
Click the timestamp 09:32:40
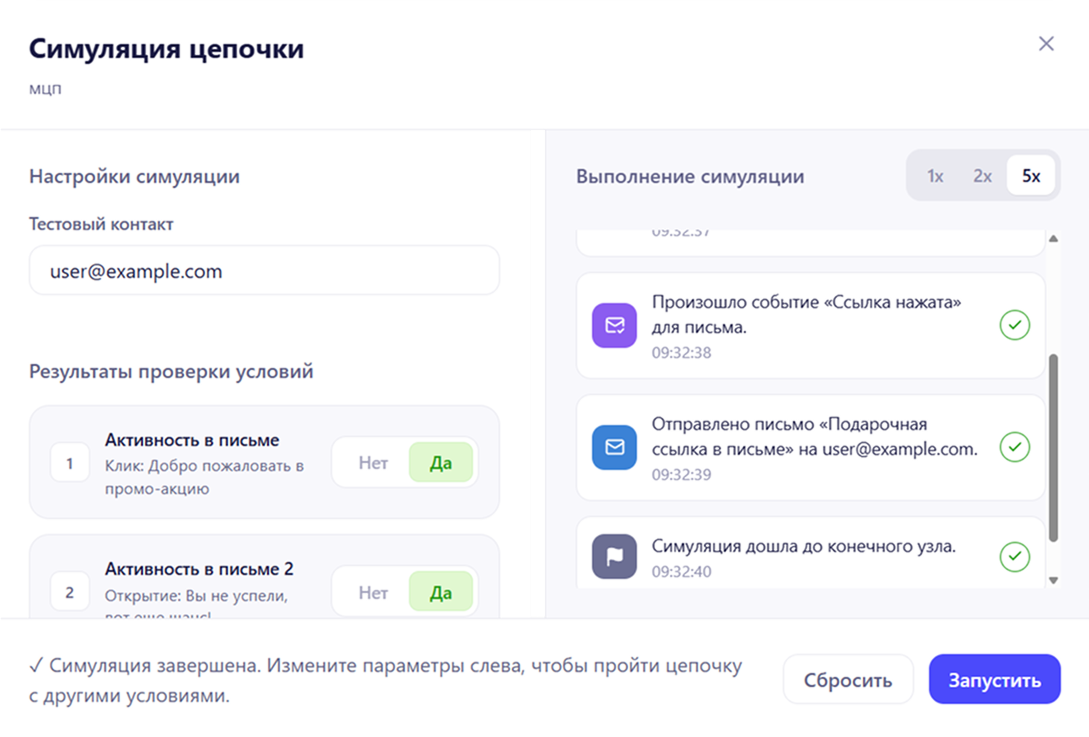[x=681, y=572]
